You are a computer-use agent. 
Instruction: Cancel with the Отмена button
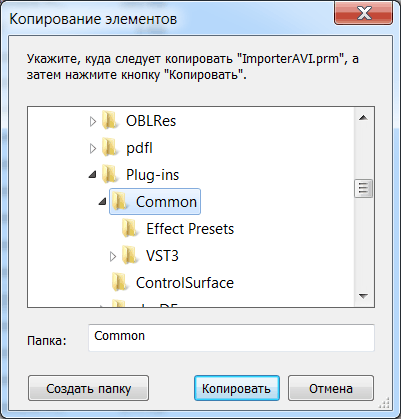tap(331, 388)
